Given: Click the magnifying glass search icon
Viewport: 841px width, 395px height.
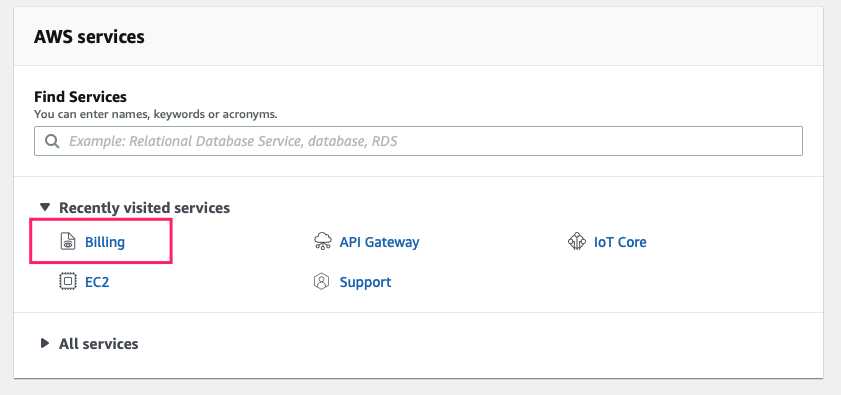Looking at the screenshot, I should 52,141.
